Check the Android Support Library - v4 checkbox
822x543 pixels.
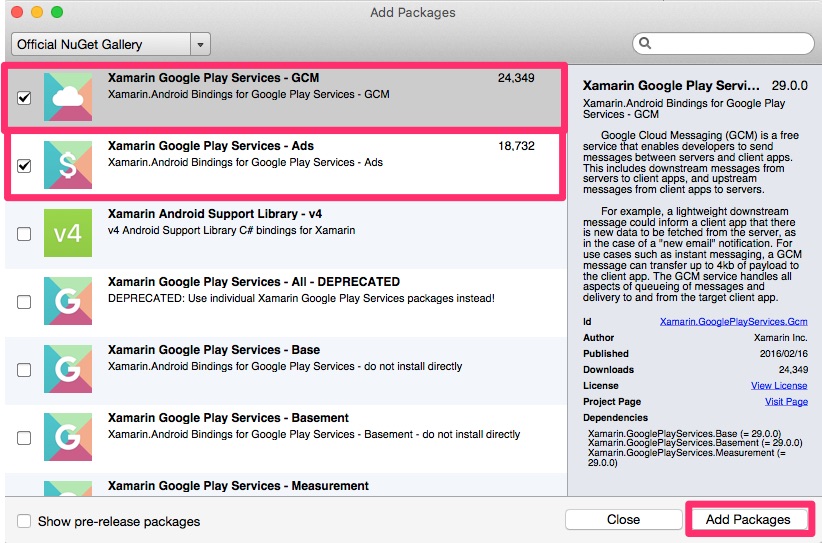tap(24, 234)
